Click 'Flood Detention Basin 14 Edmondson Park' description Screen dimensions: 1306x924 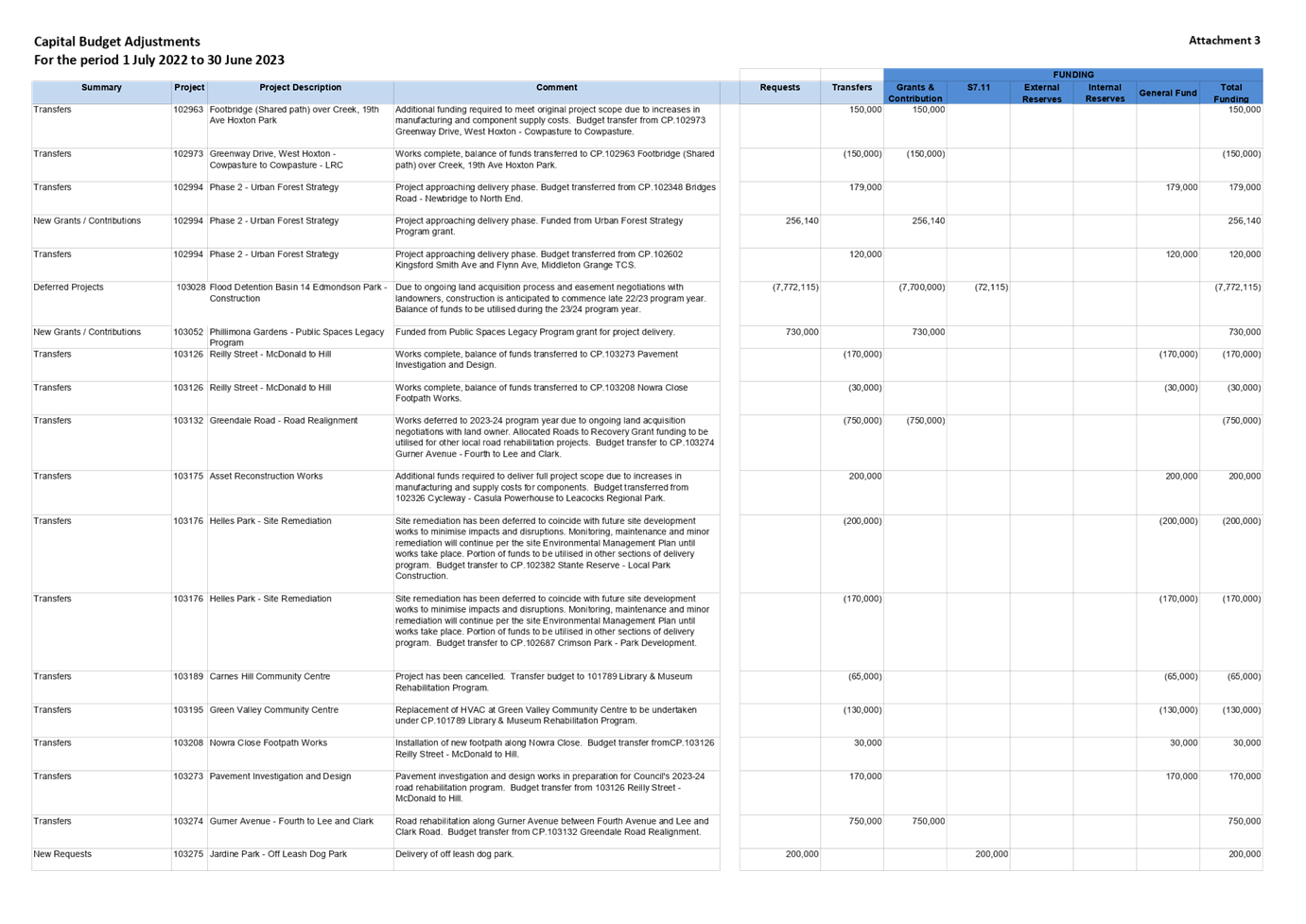[x=298, y=293]
